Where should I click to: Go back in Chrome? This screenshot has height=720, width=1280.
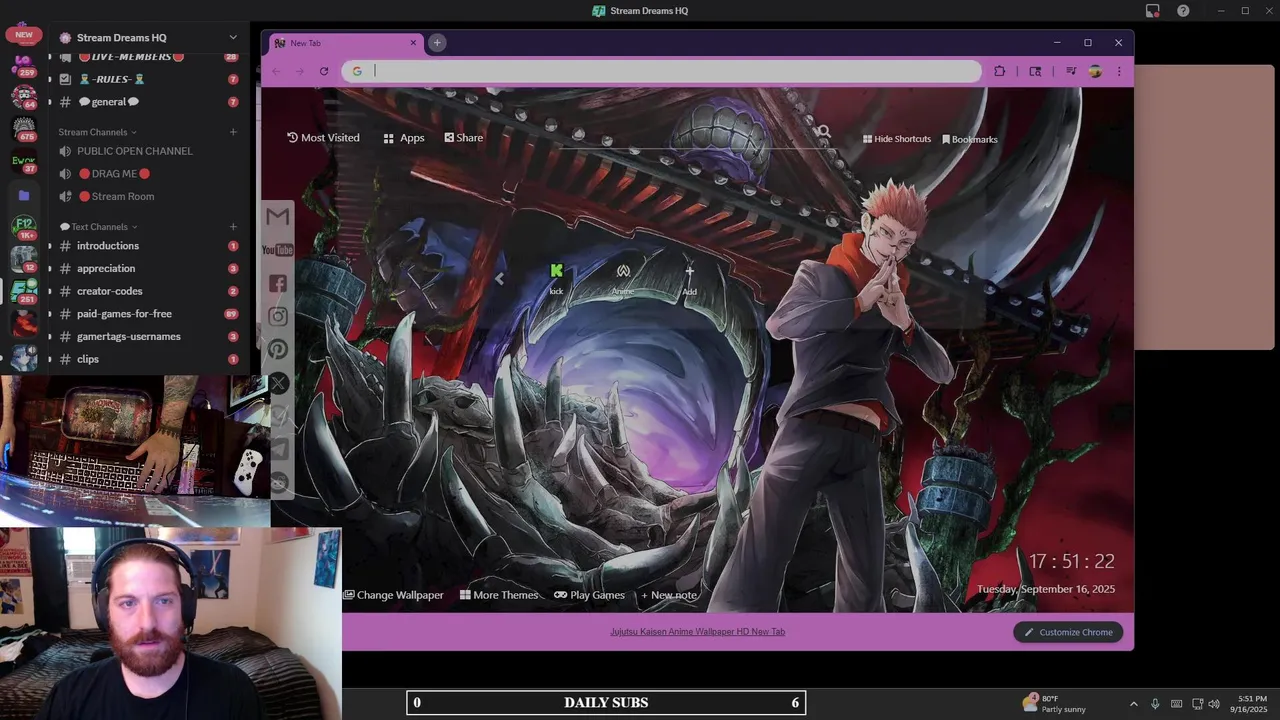coord(274,71)
